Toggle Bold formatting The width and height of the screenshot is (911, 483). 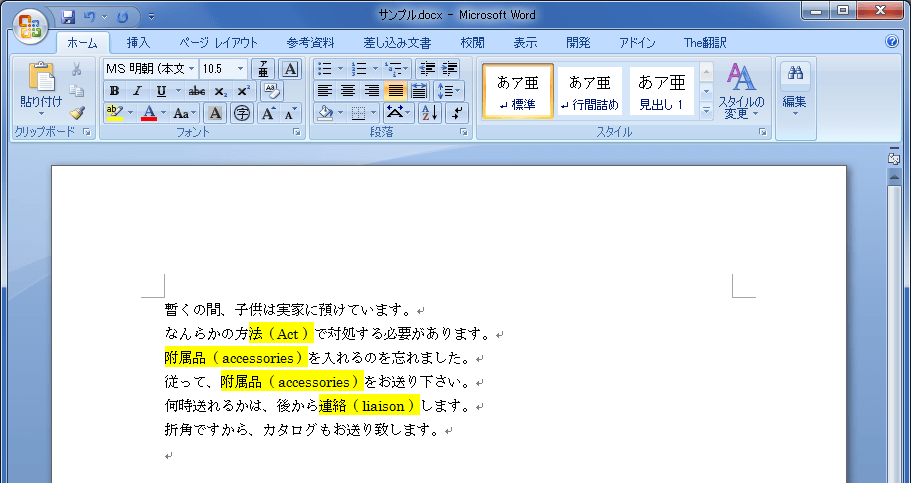114,91
